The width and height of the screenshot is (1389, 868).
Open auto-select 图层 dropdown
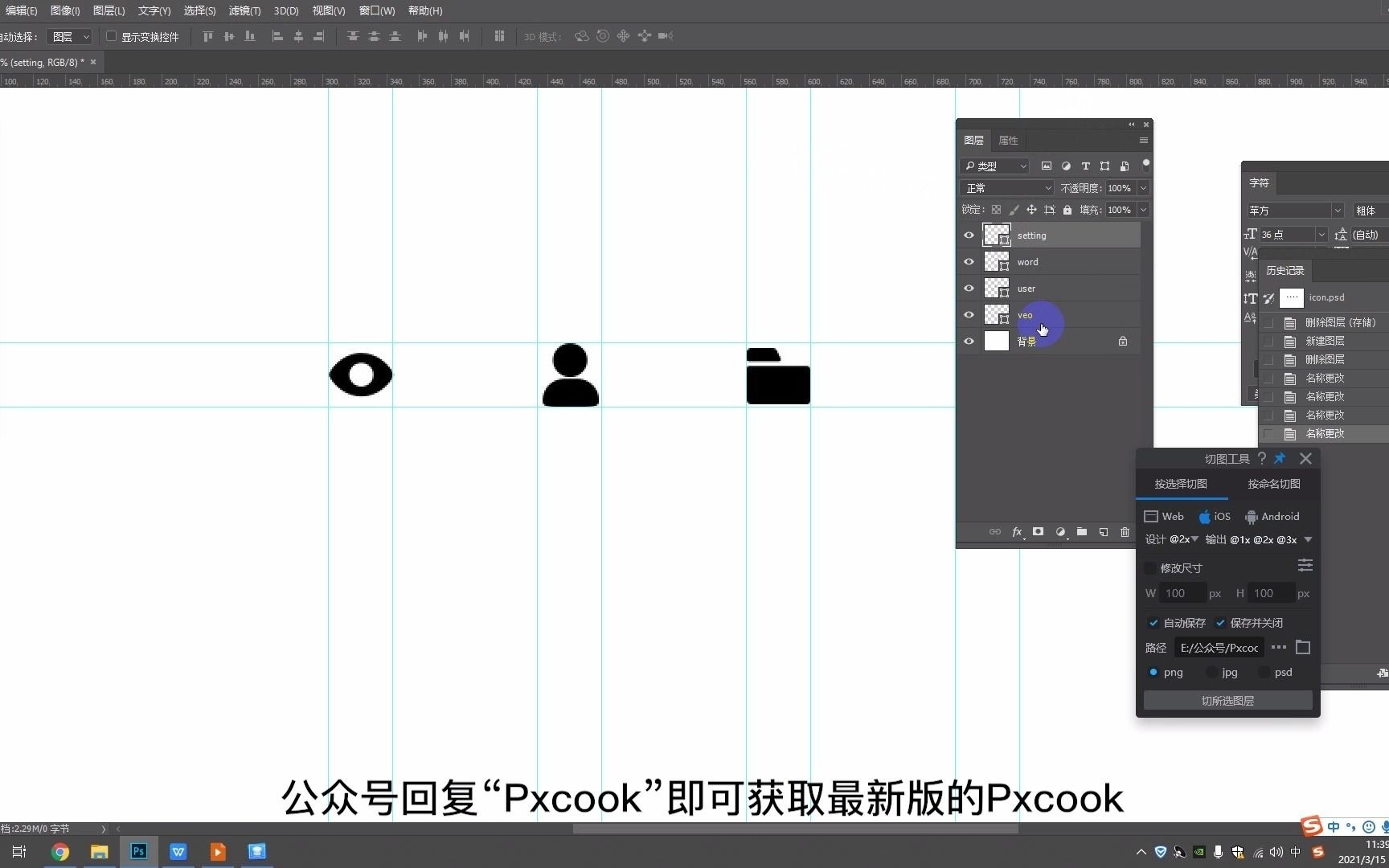(69, 37)
